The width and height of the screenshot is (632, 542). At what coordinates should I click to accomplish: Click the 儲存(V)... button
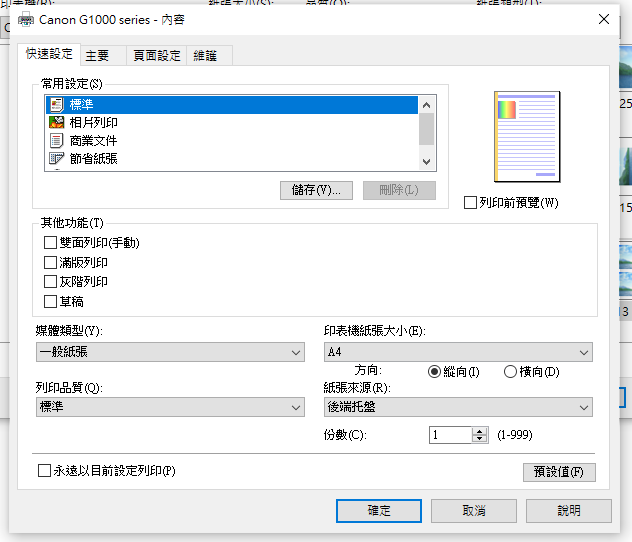point(316,190)
